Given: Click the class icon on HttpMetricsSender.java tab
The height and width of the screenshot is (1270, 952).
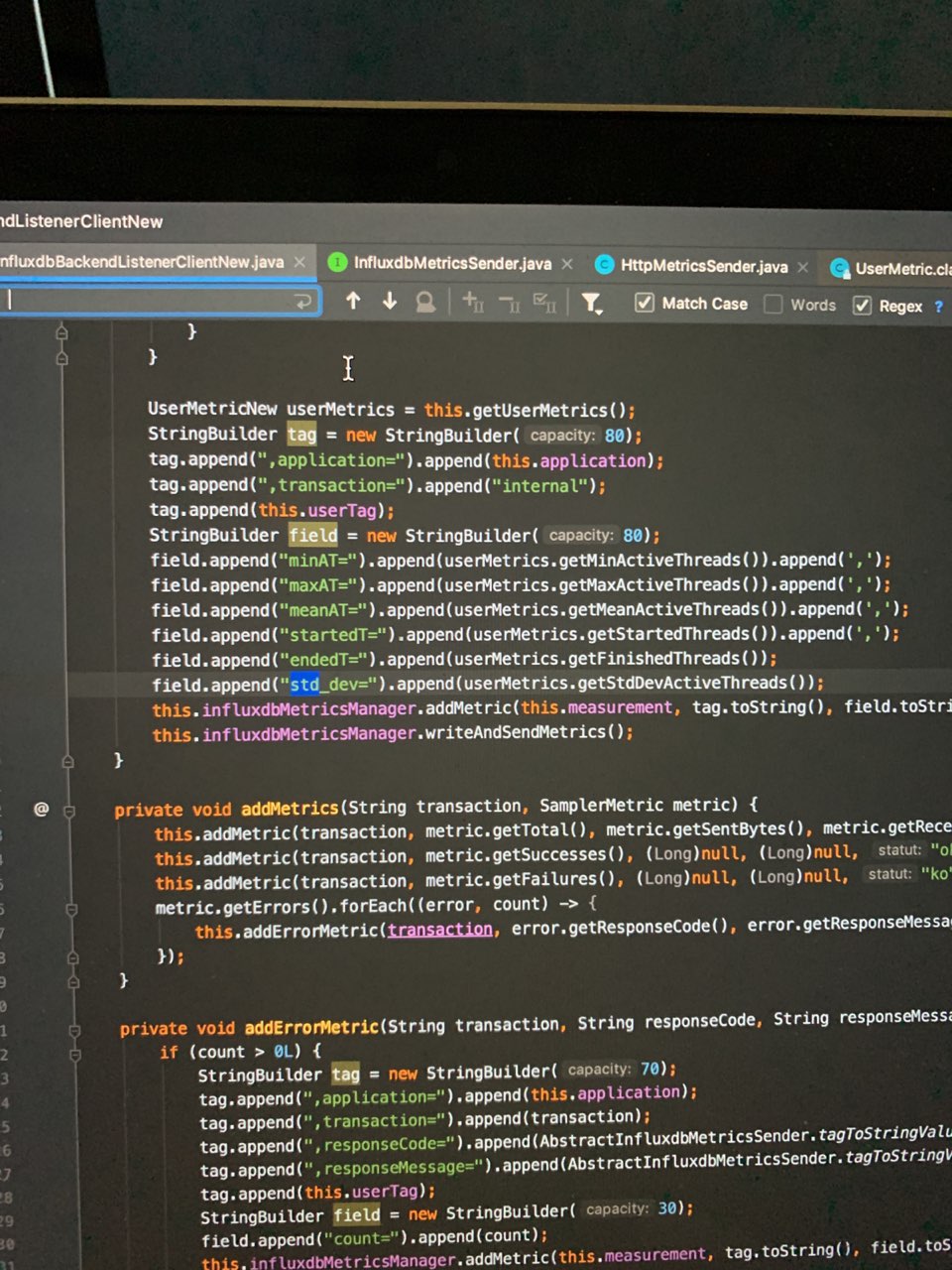Looking at the screenshot, I should click(604, 265).
